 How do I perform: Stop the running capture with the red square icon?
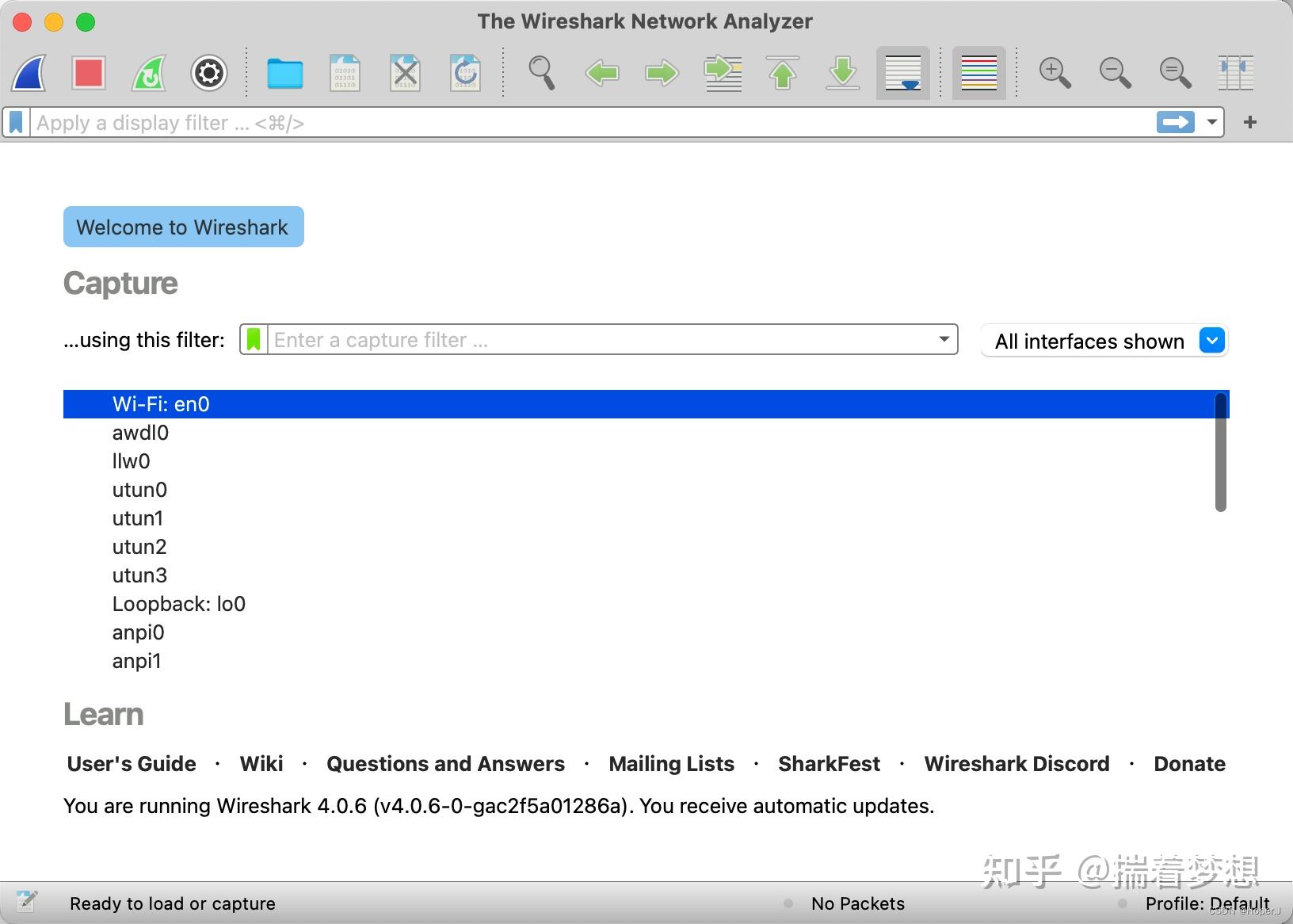click(x=89, y=73)
